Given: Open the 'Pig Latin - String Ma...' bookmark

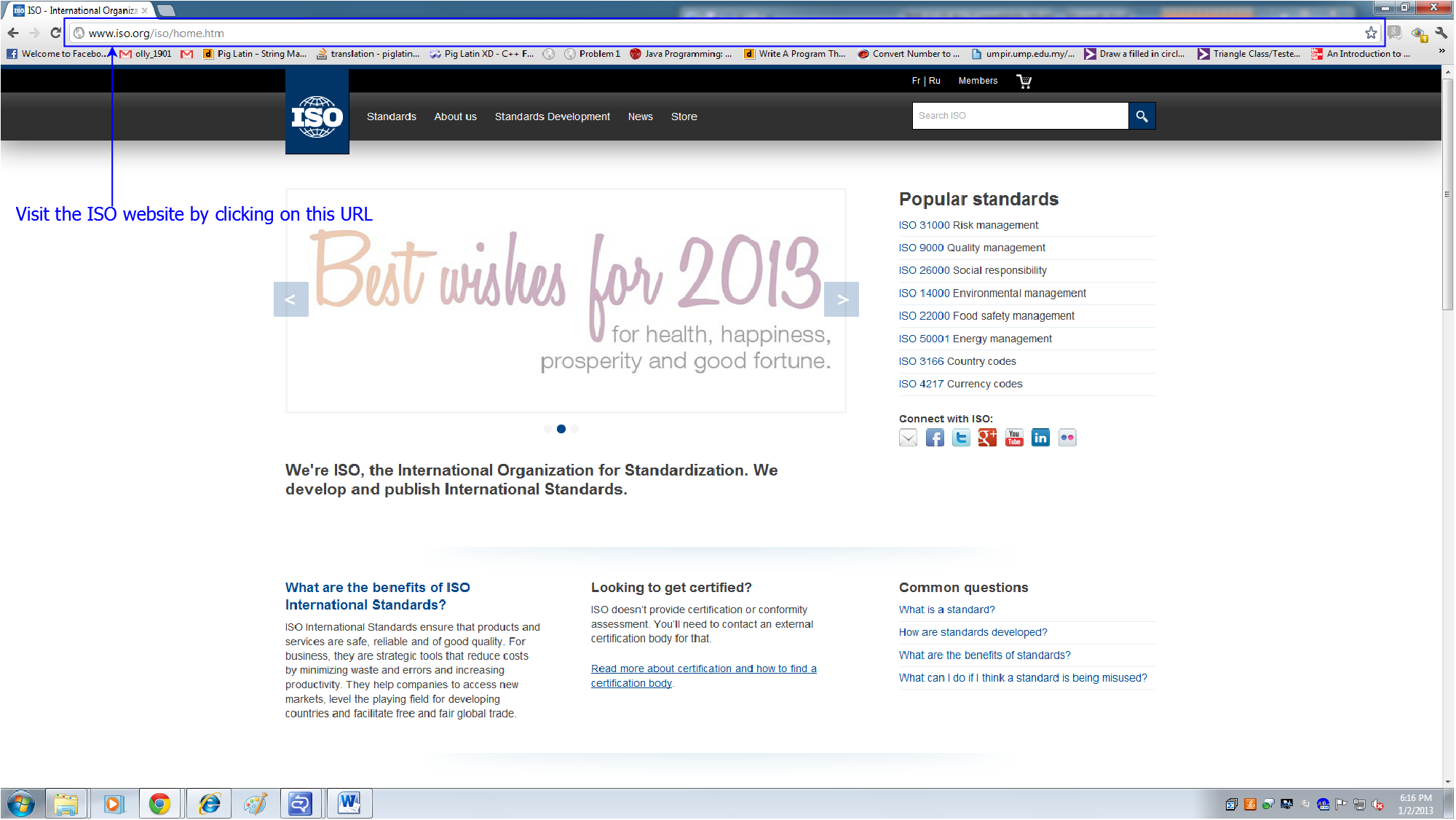Looking at the screenshot, I should point(254,53).
